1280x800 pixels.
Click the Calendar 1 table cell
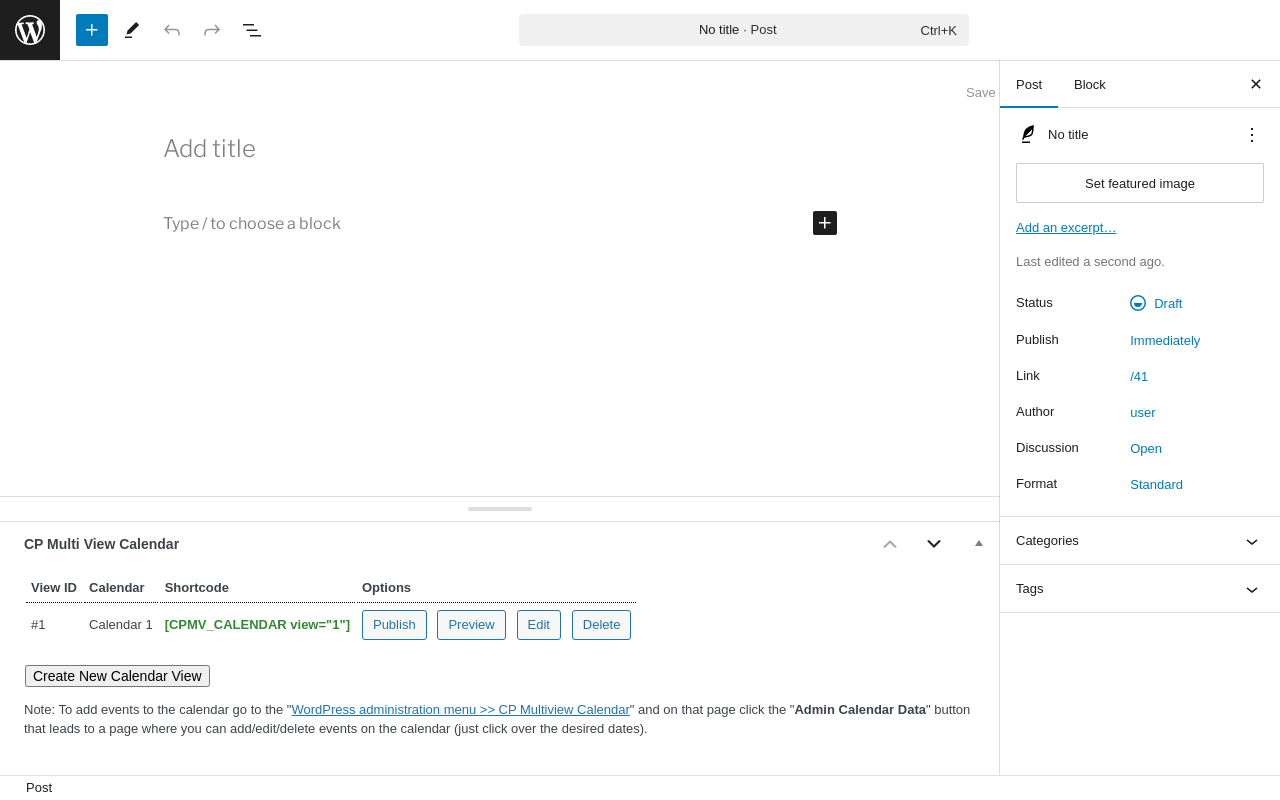click(121, 625)
